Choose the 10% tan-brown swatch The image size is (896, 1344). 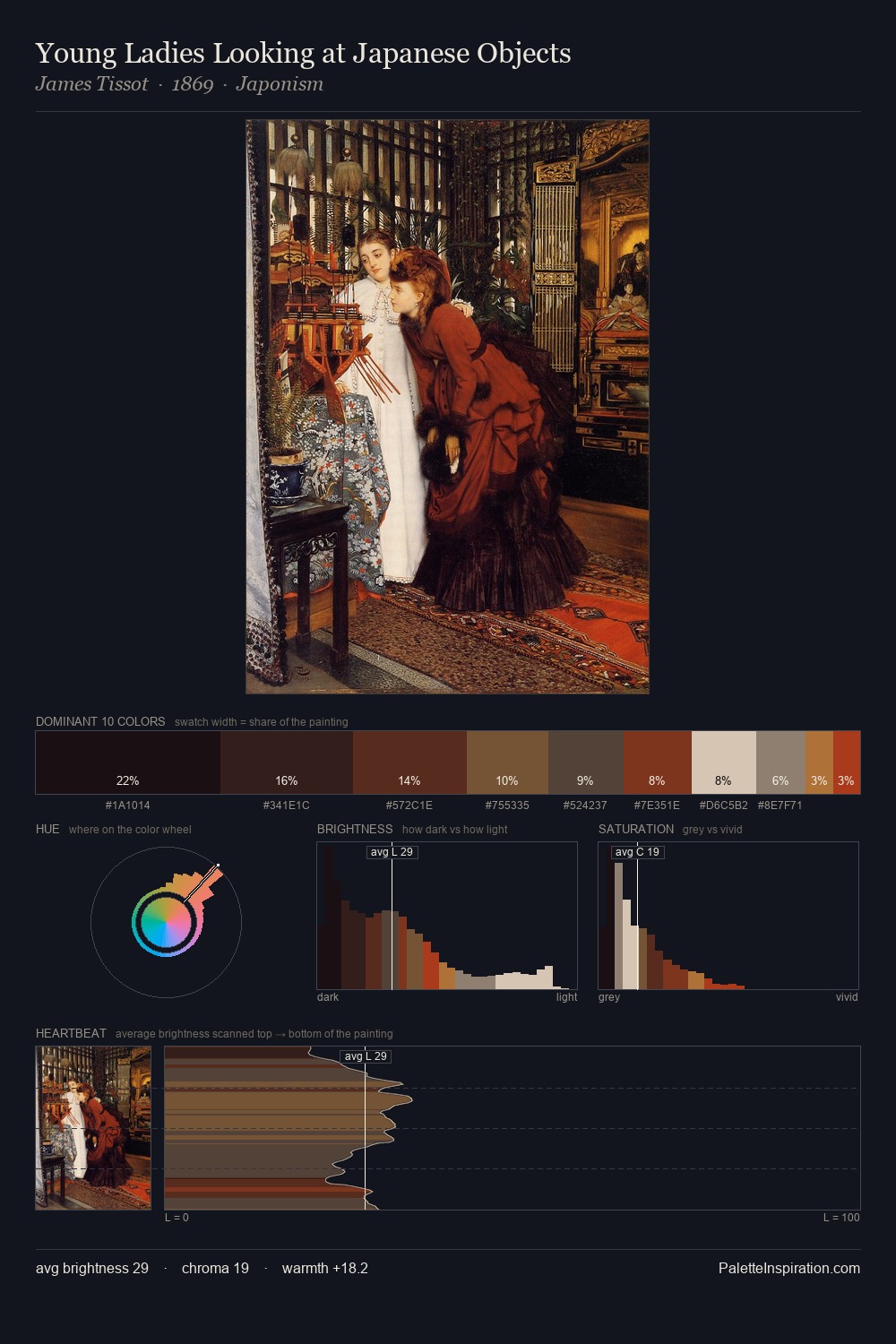point(507,762)
